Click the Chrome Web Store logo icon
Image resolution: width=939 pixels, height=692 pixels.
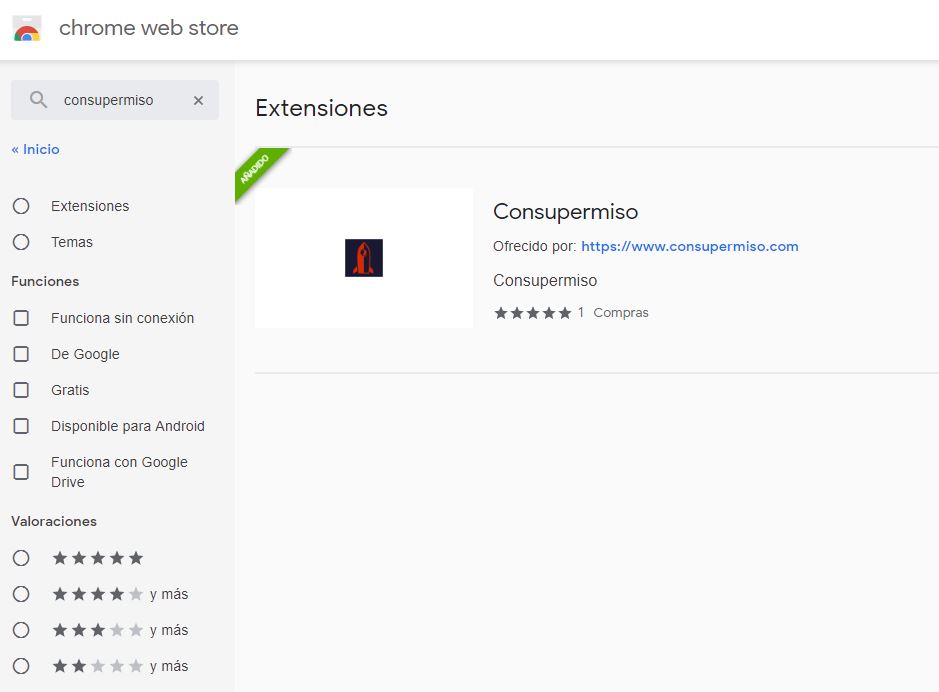(x=27, y=28)
